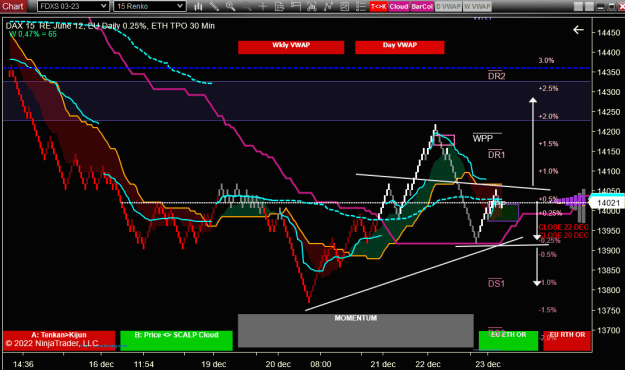This screenshot has width=625, height=370.
Task: Click the interval link square button
Action: (589, 6)
